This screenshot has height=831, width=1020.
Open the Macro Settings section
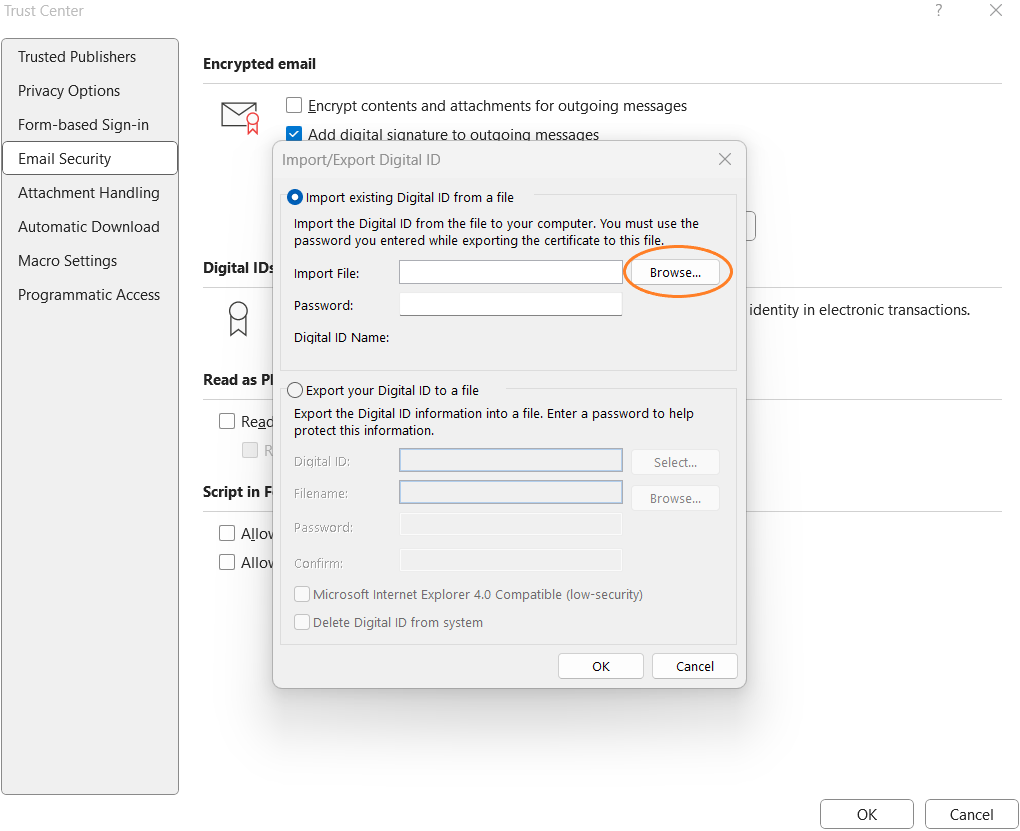pos(66,261)
